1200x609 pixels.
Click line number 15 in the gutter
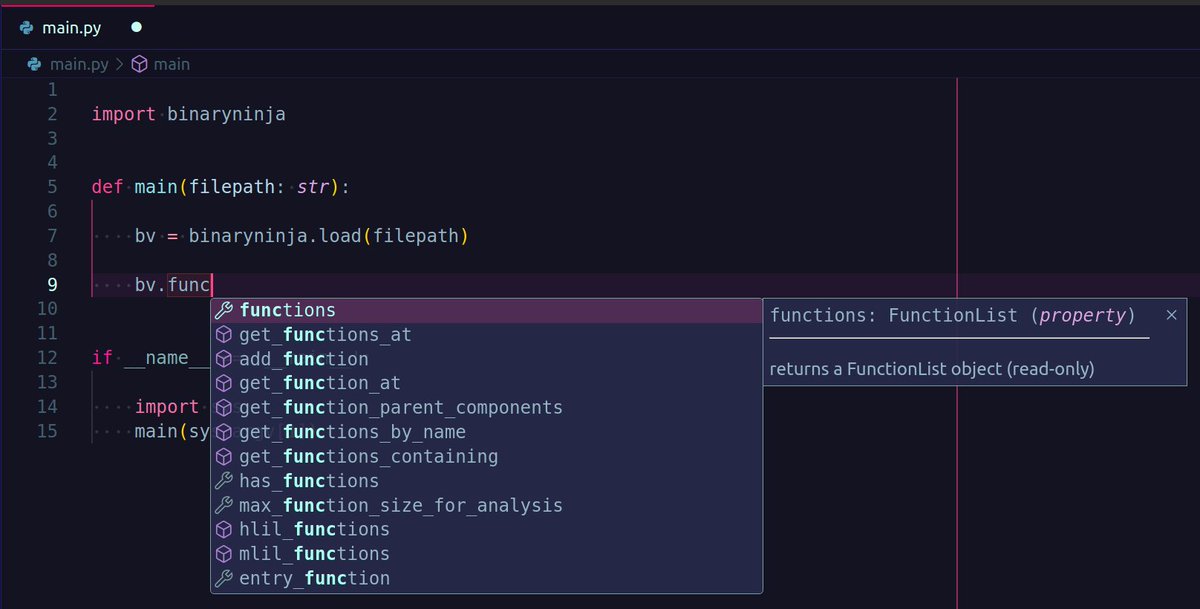pos(47,431)
